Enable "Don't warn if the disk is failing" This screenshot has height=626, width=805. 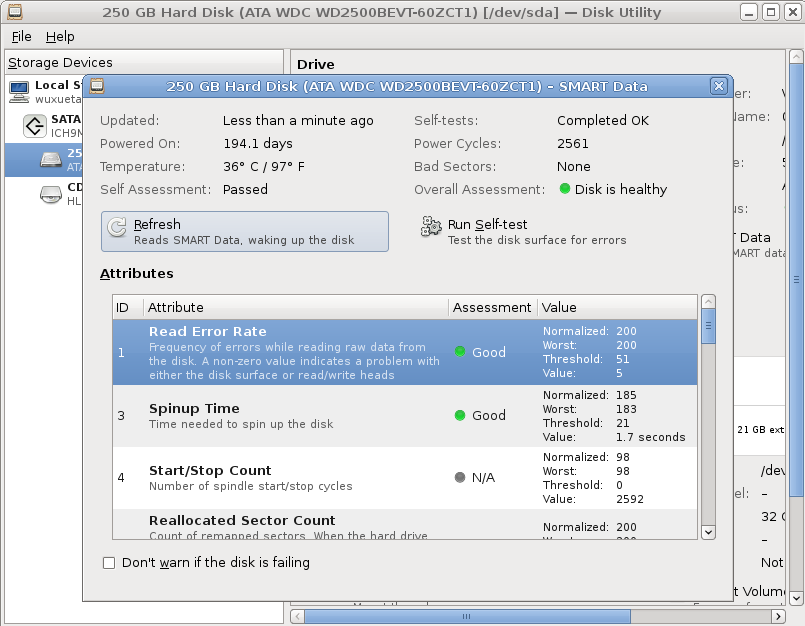(x=109, y=563)
